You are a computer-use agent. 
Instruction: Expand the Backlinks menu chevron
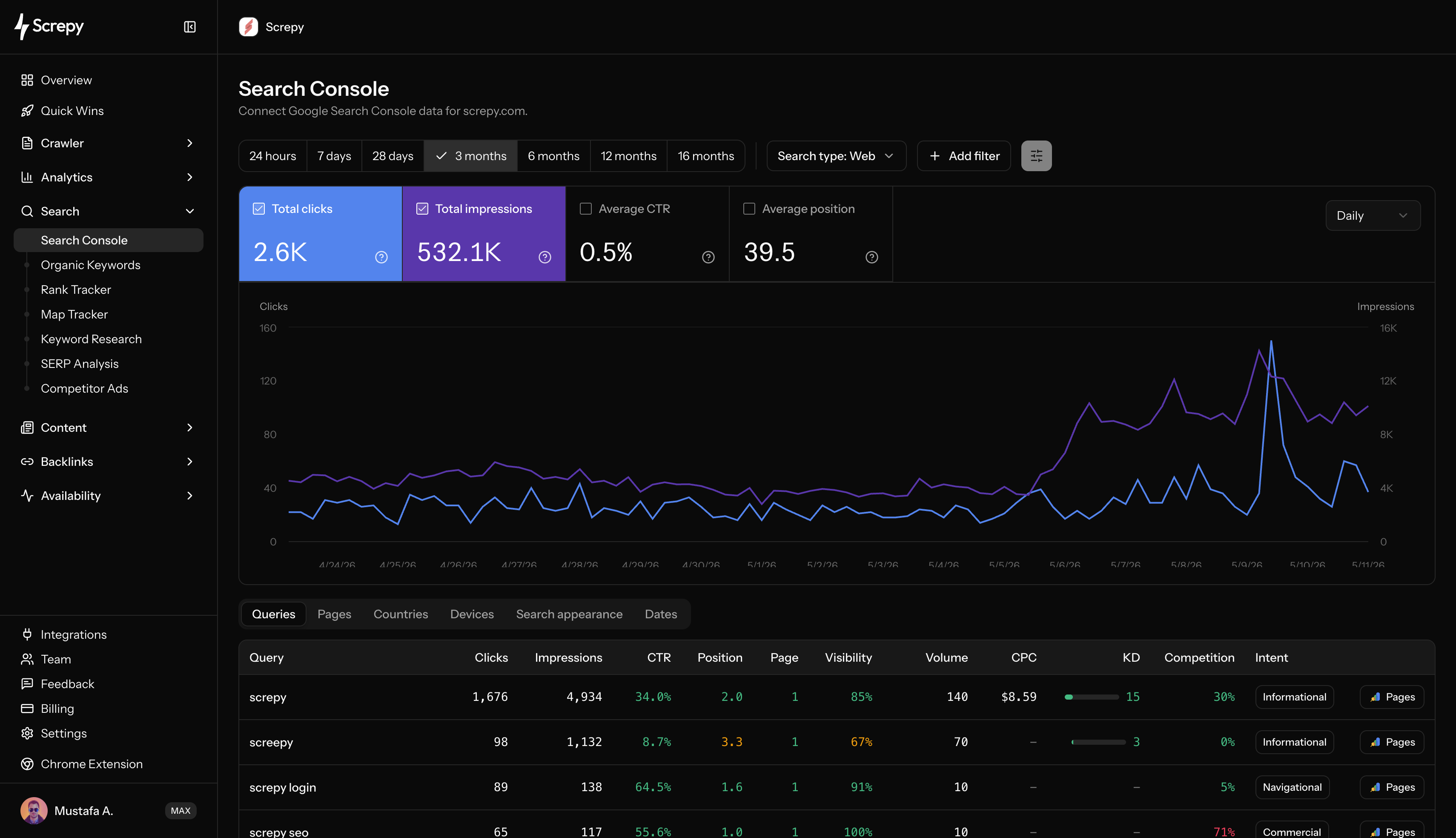coord(190,462)
